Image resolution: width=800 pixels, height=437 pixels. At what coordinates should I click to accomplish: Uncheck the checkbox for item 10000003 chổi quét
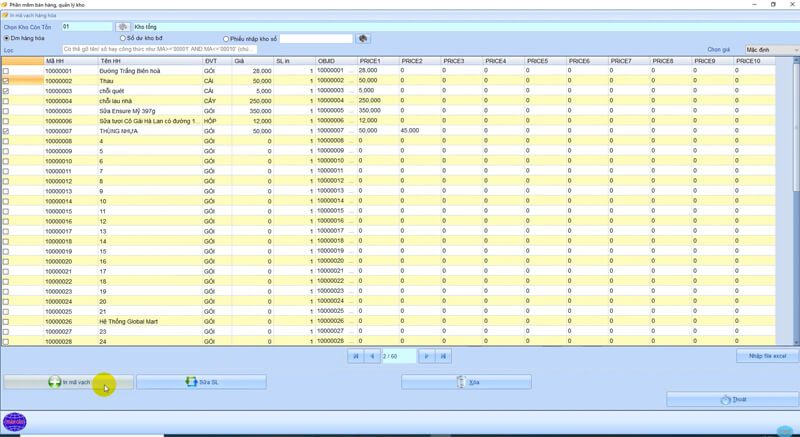point(7,91)
